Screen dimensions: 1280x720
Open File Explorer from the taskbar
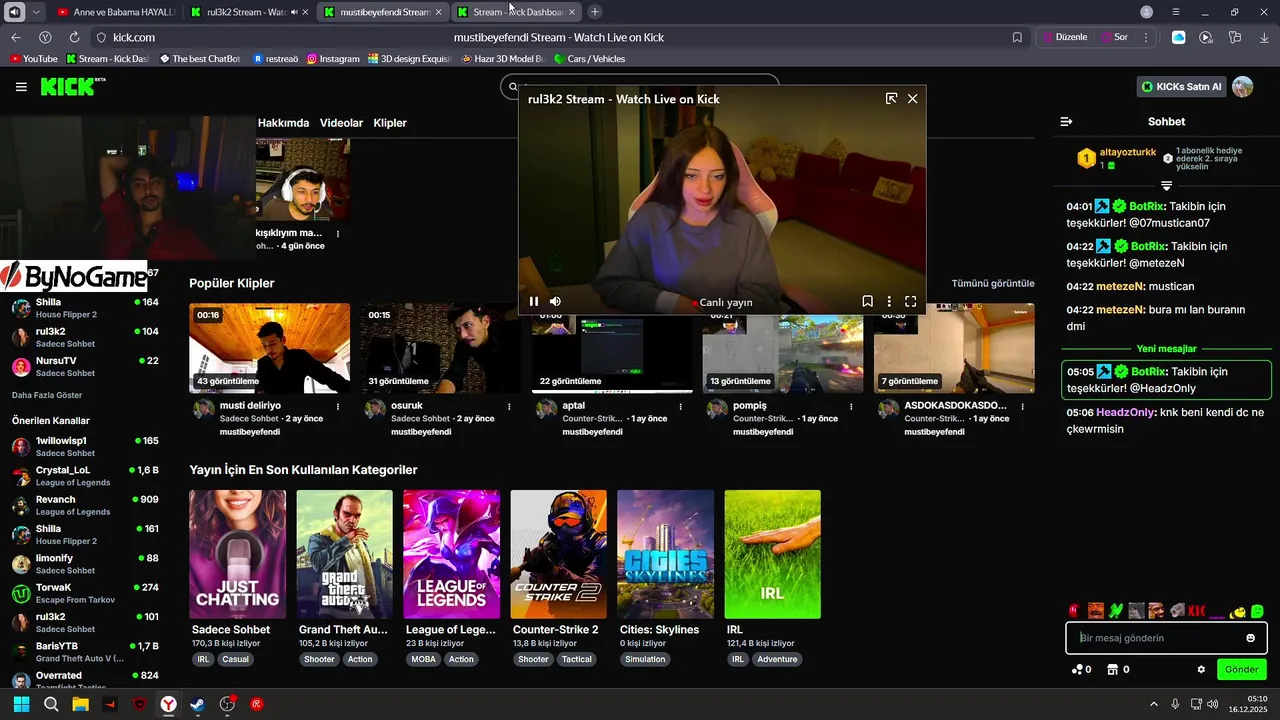coord(80,704)
